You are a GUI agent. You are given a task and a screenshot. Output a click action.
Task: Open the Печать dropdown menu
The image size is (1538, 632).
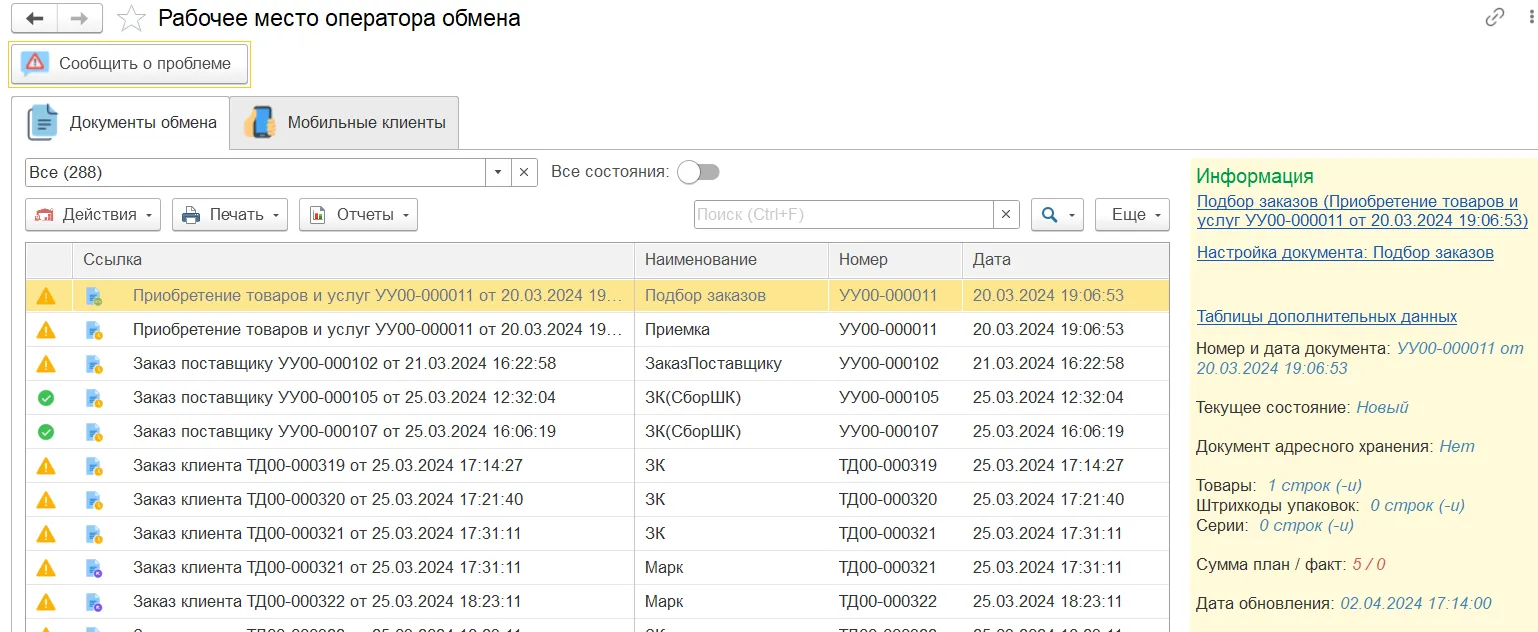[x=230, y=215]
